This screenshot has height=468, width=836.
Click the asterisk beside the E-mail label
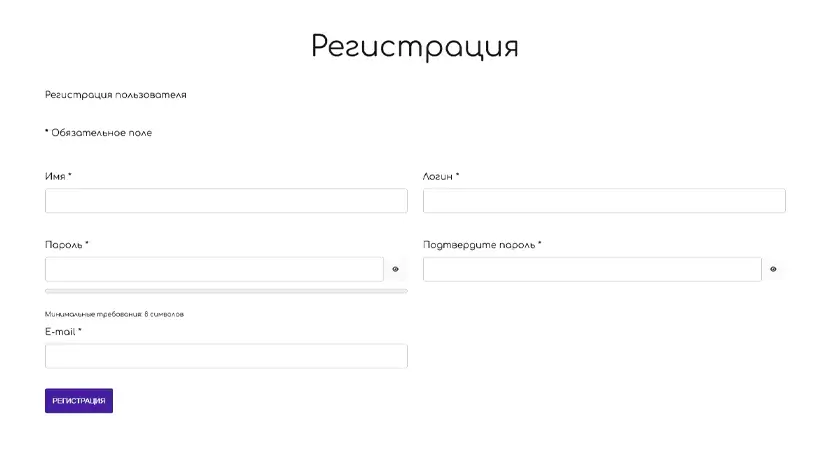click(x=80, y=331)
